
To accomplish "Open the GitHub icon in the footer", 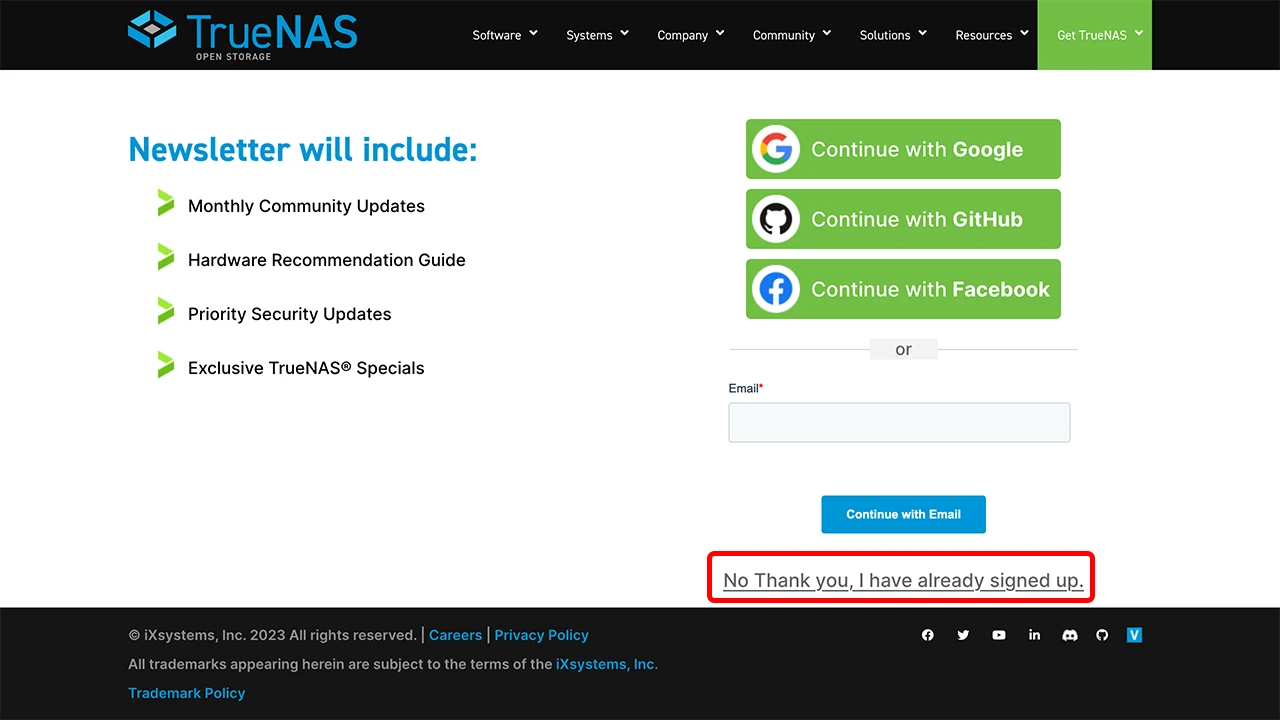I will point(1102,635).
